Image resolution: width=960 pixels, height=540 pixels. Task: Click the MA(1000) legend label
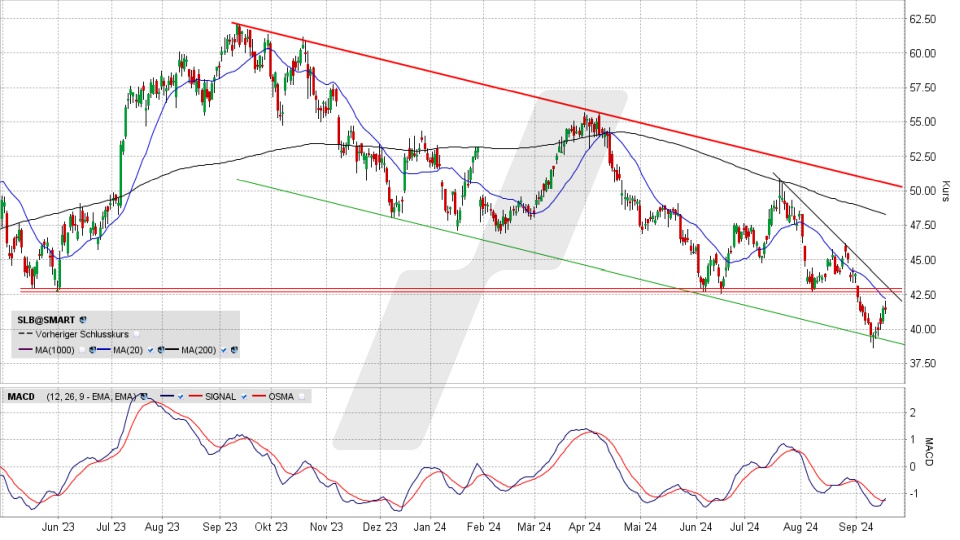(x=54, y=350)
